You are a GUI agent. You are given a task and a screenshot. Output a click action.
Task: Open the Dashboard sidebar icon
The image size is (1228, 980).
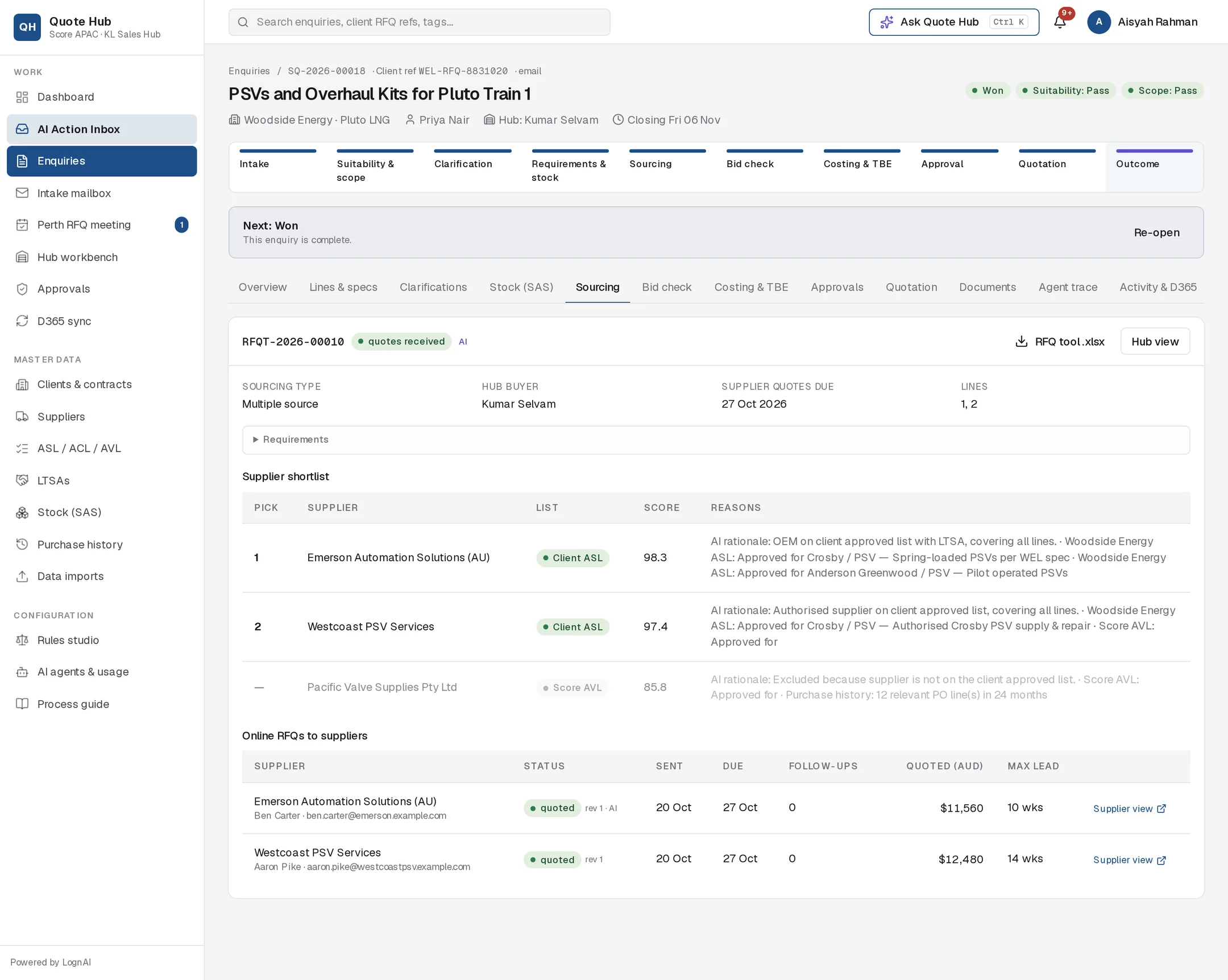[x=22, y=97]
